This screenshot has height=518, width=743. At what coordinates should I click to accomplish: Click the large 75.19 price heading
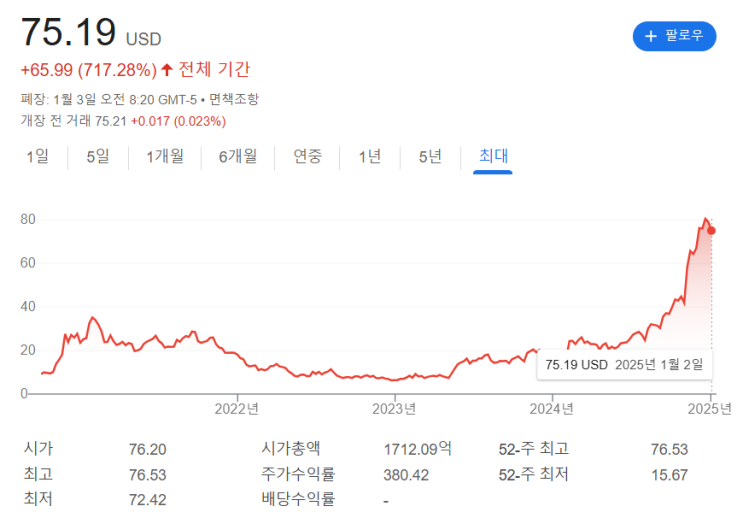(68, 32)
